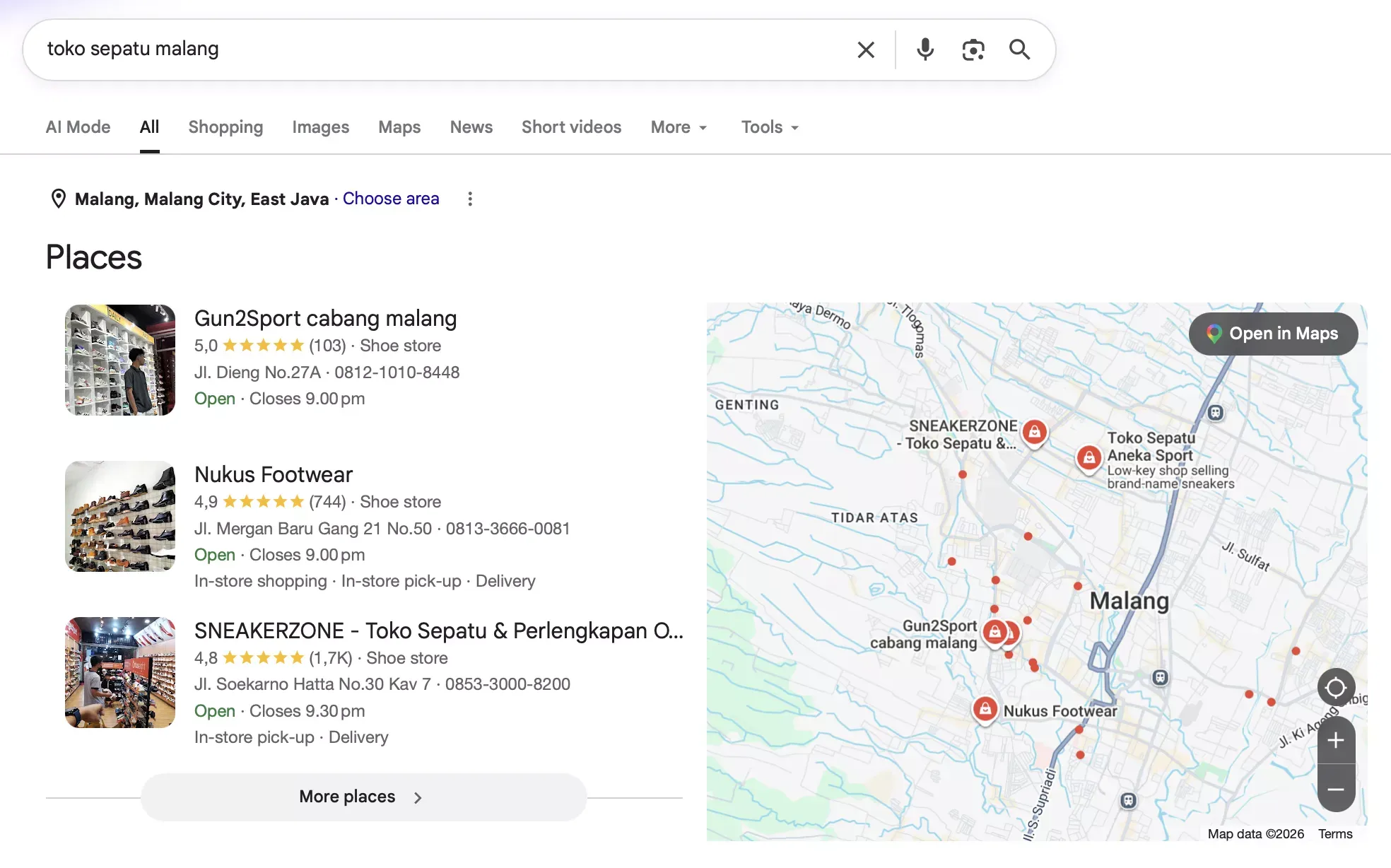Viewport: 1391px width, 868px height.
Task: Open Gun2Sport cabang malang listing title
Action: pyautogui.click(x=325, y=319)
